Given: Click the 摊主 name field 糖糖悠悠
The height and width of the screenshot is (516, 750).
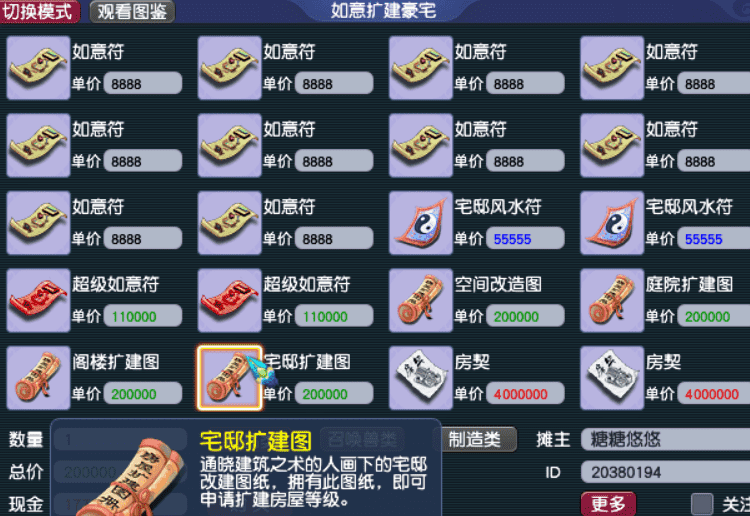Looking at the screenshot, I should click(x=665, y=439).
